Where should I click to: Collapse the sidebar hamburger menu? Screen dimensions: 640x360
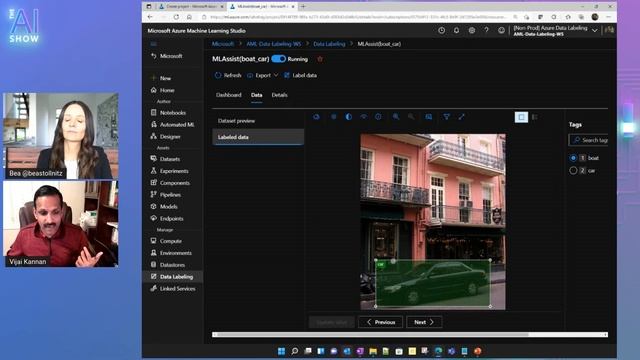(x=153, y=44)
